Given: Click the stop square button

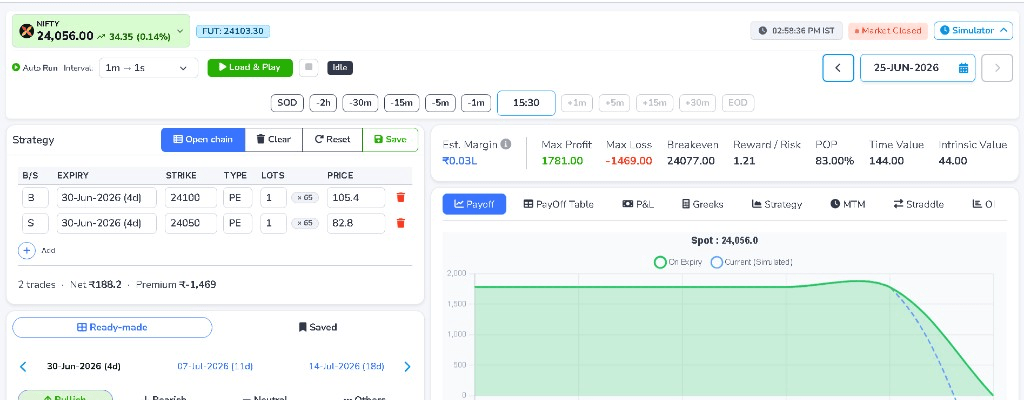Looking at the screenshot, I should coord(309,67).
